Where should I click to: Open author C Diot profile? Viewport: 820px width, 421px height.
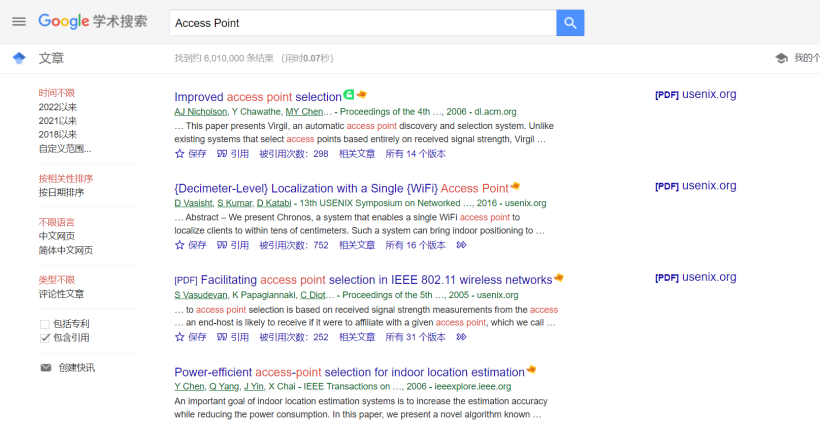[x=315, y=294]
